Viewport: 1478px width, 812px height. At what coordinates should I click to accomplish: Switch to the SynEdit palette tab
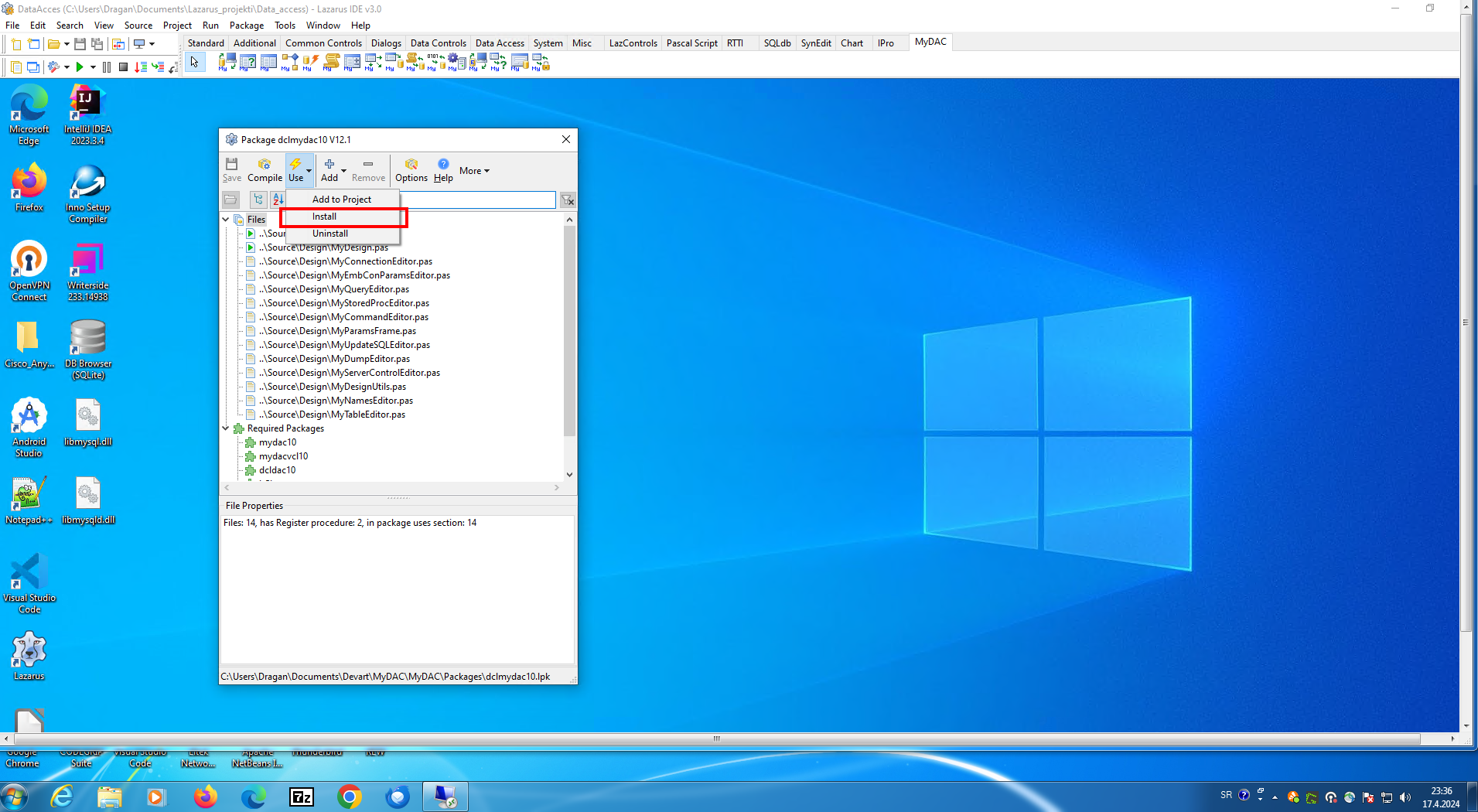[x=816, y=43]
